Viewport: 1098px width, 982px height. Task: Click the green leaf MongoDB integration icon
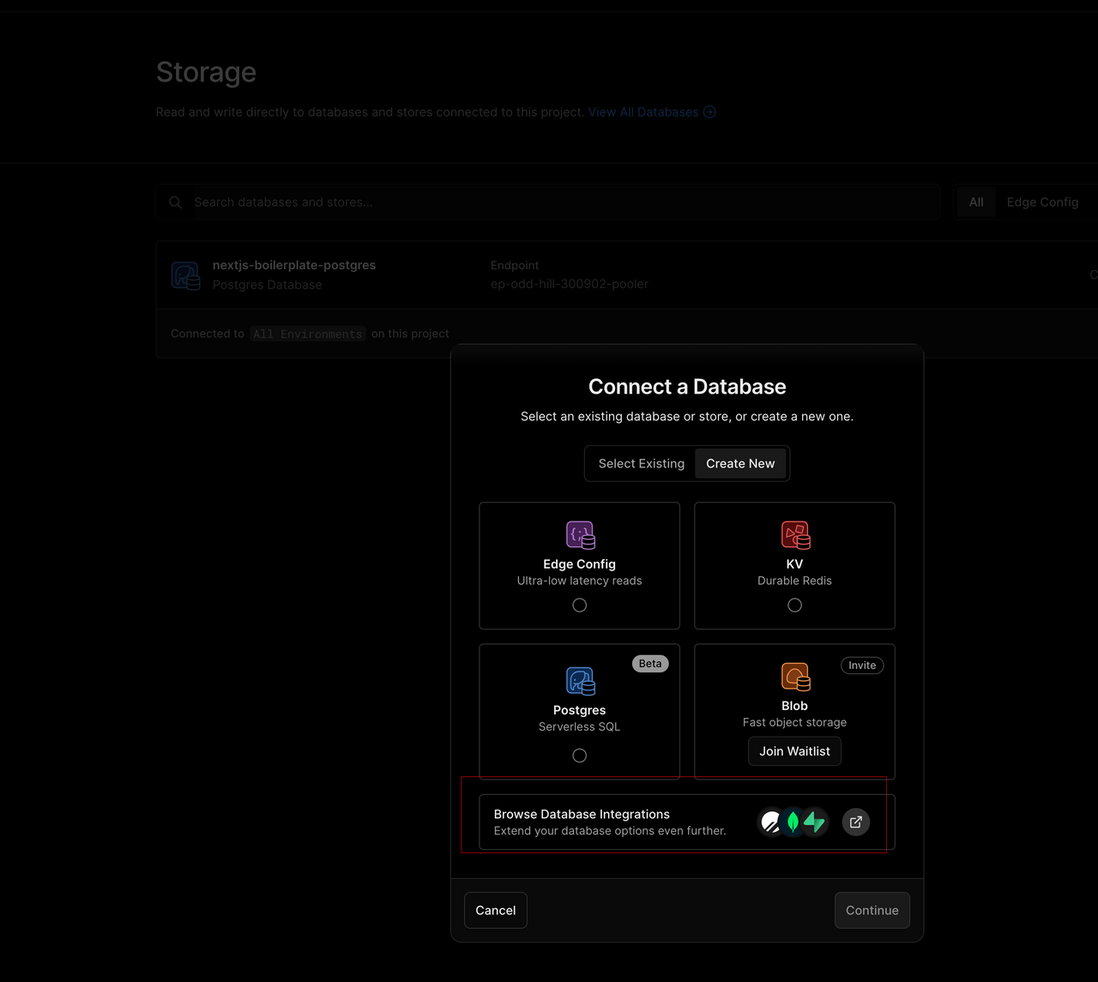(793, 822)
